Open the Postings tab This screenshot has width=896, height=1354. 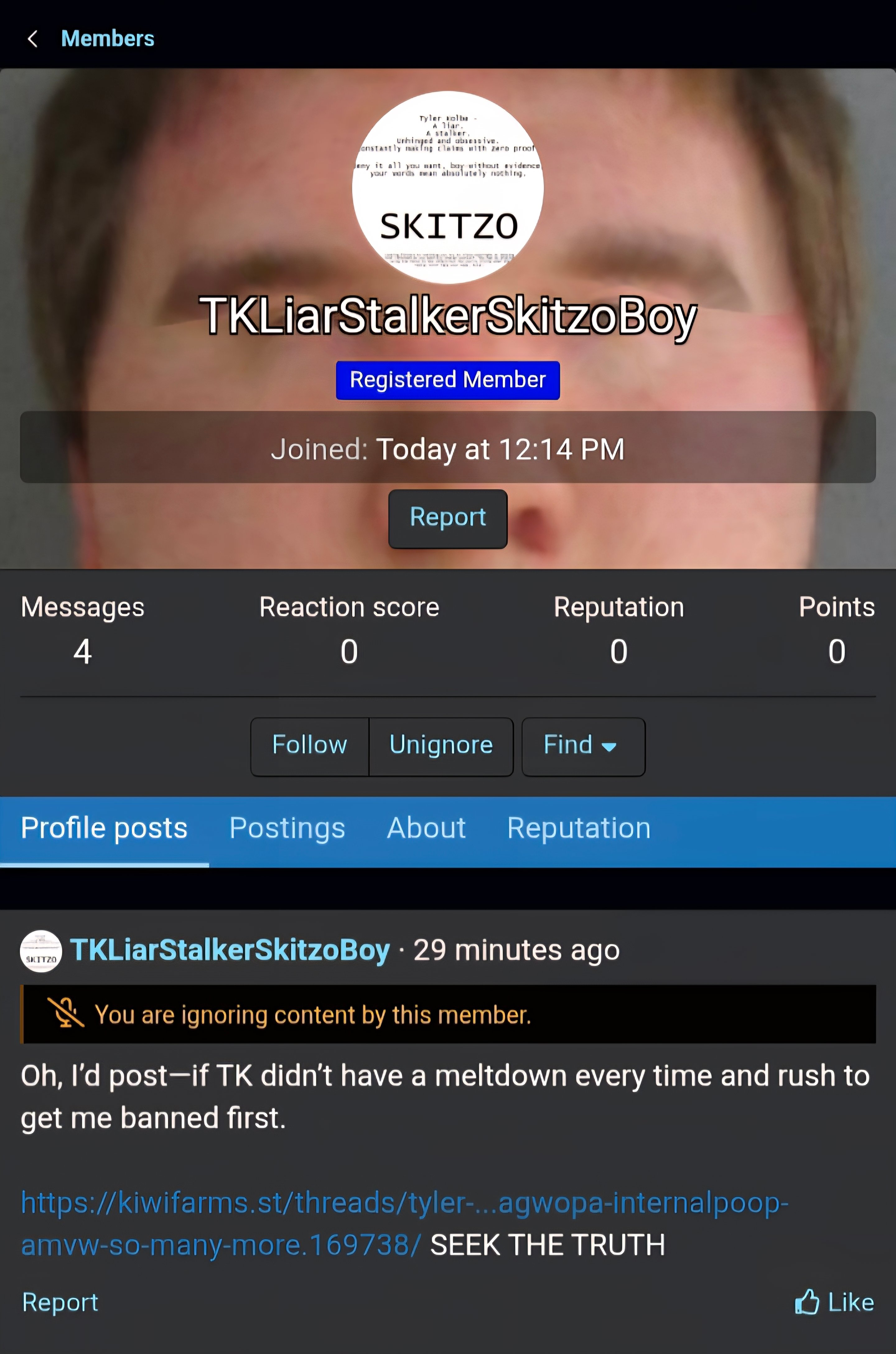pyautogui.click(x=287, y=829)
